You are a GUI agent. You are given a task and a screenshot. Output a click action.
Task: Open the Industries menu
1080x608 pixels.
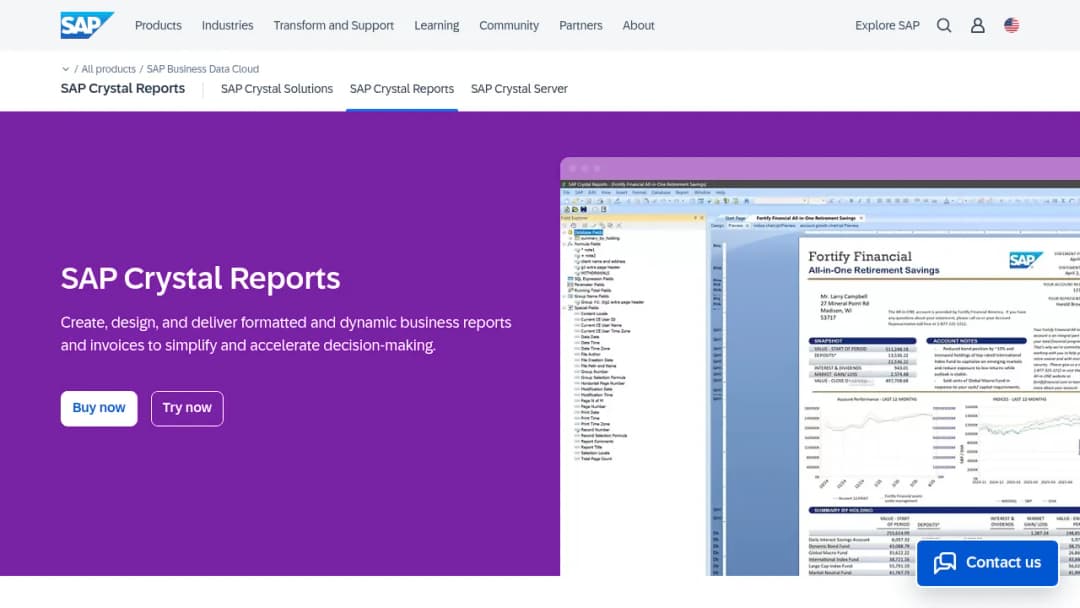pyautogui.click(x=227, y=25)
